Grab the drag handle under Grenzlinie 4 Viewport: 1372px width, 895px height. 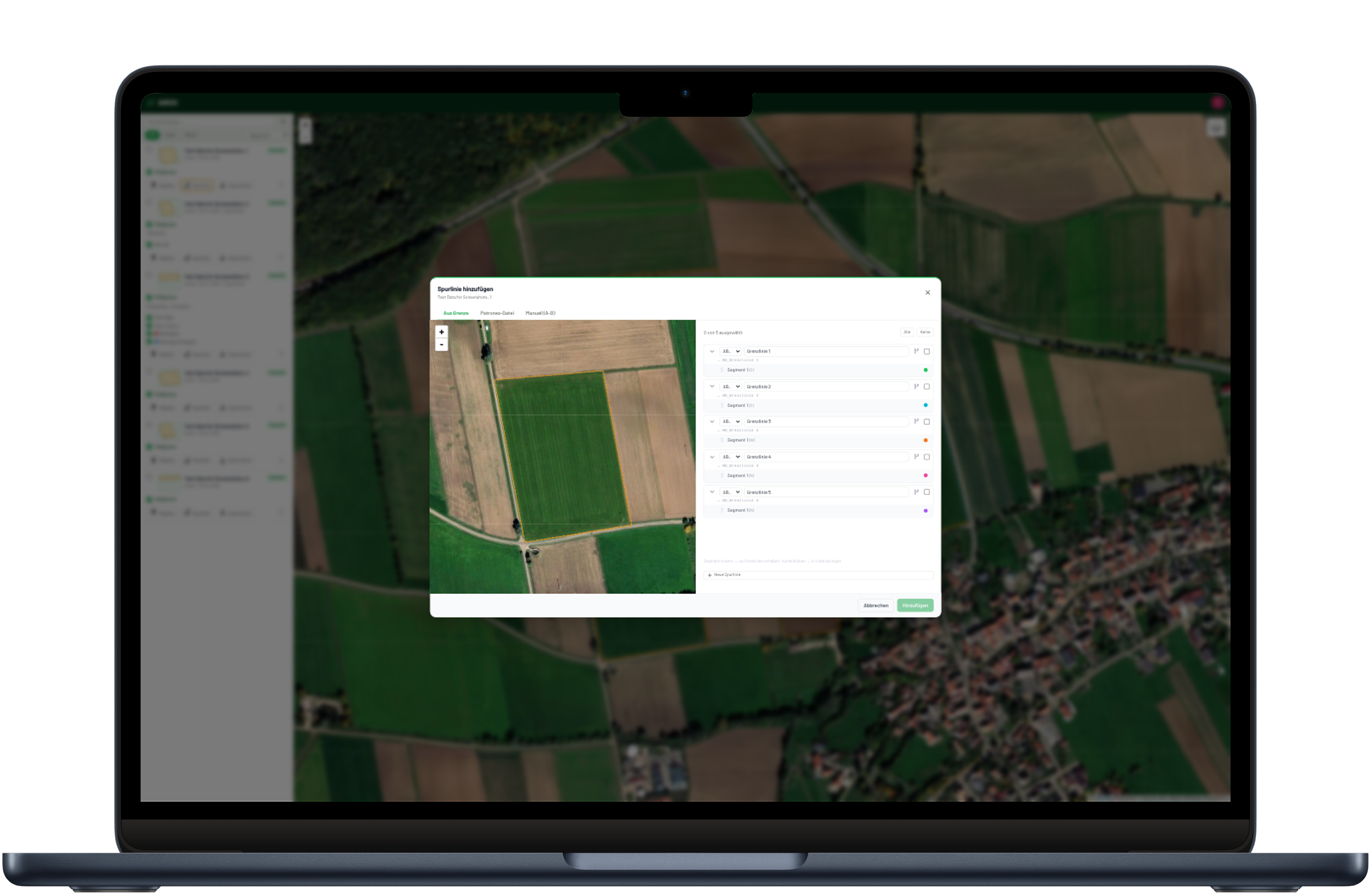click(x=722, y=476)
